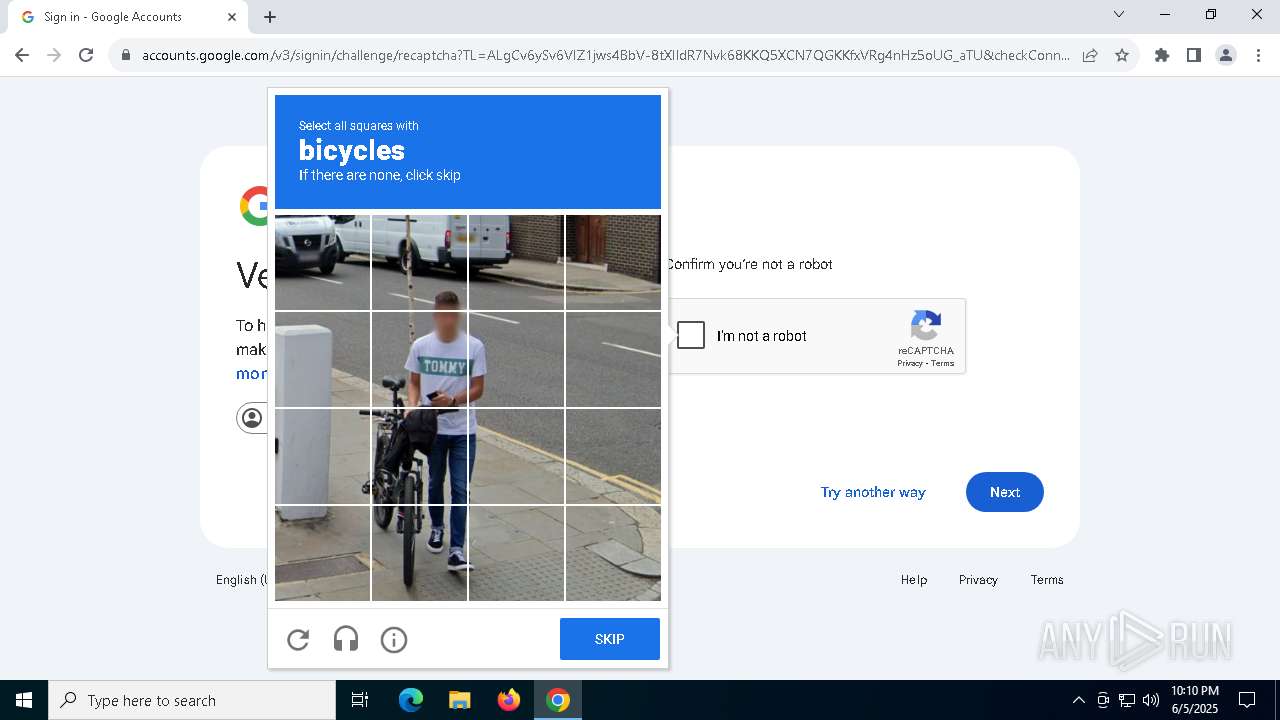Open the Terms footer link
Viewport: 1280px width, 720px height.
[1047, 580]
